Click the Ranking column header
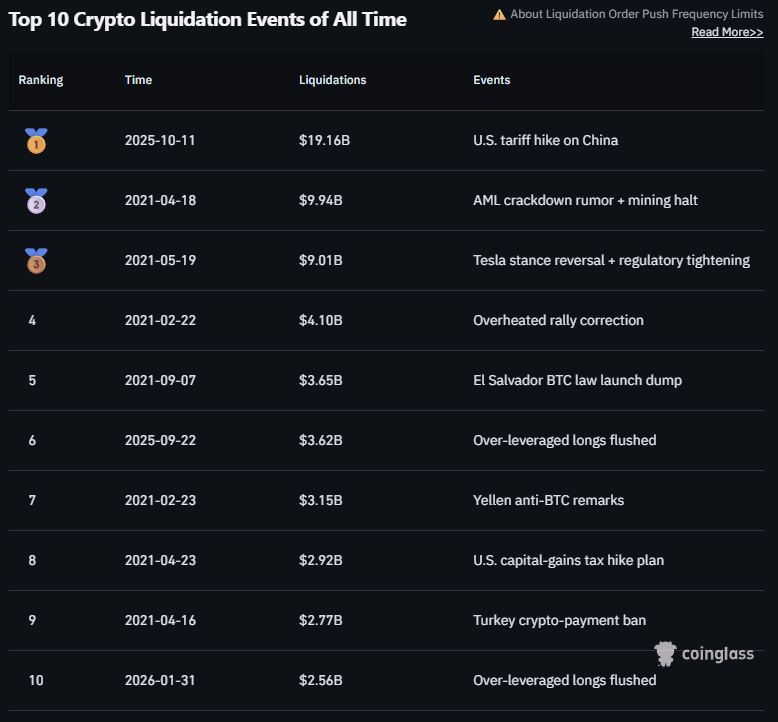The height and width of the screenshot is (722, 778). pos(41,80)
